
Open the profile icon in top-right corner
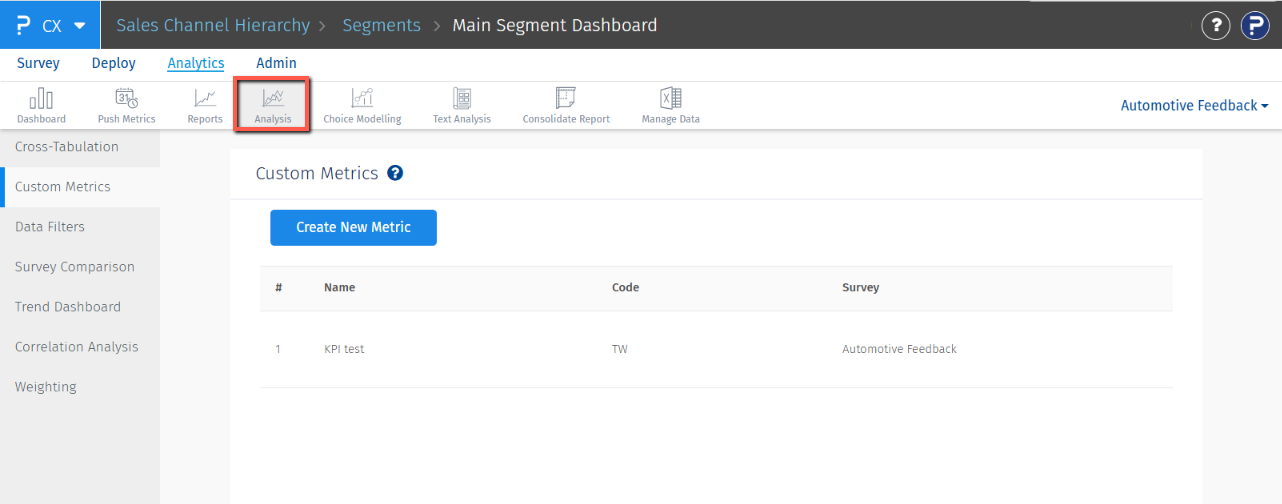click(x=1254, y=26)
